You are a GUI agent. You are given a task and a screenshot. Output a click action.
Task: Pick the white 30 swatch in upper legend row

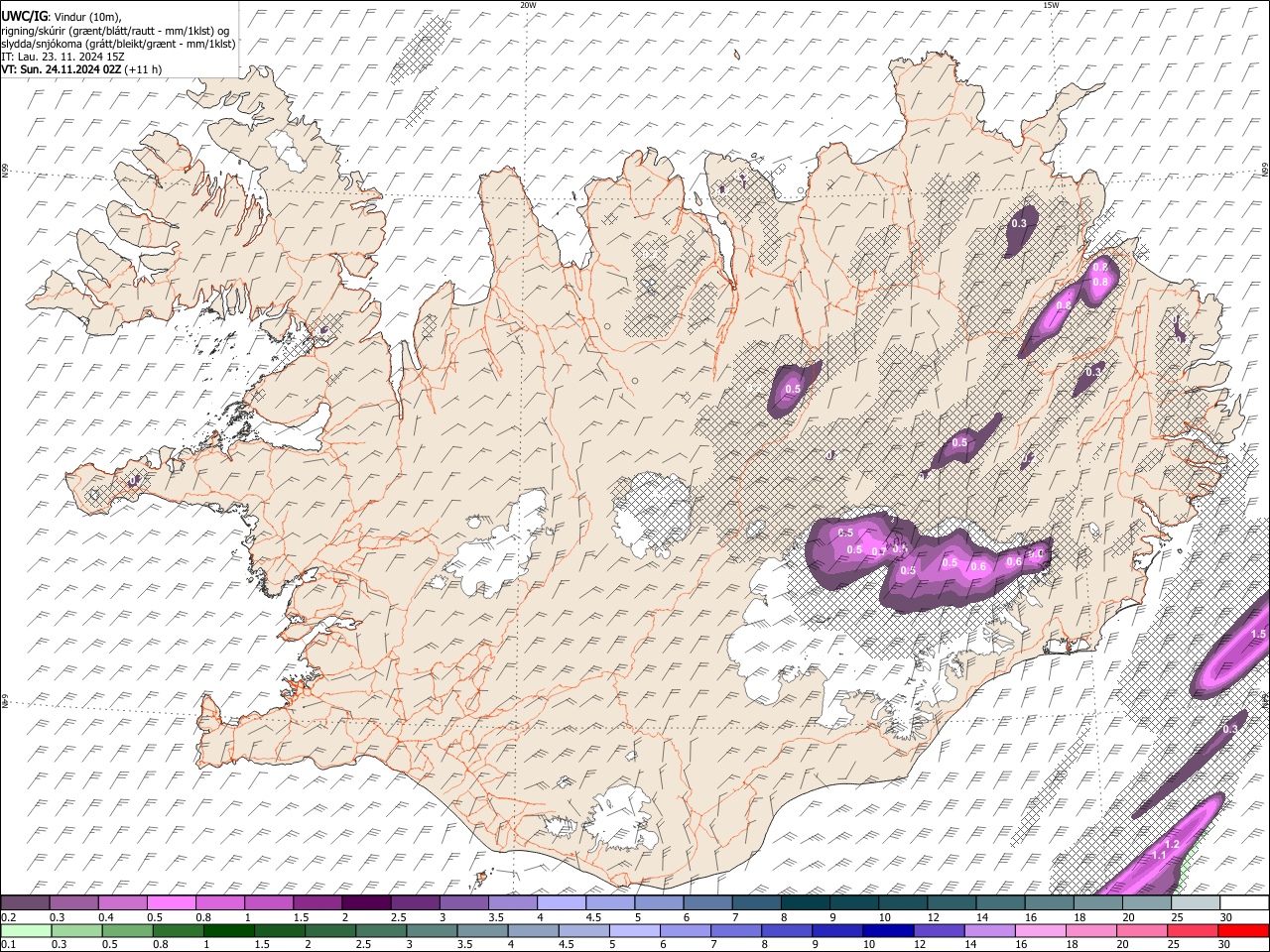click(x=1244, y=902)
